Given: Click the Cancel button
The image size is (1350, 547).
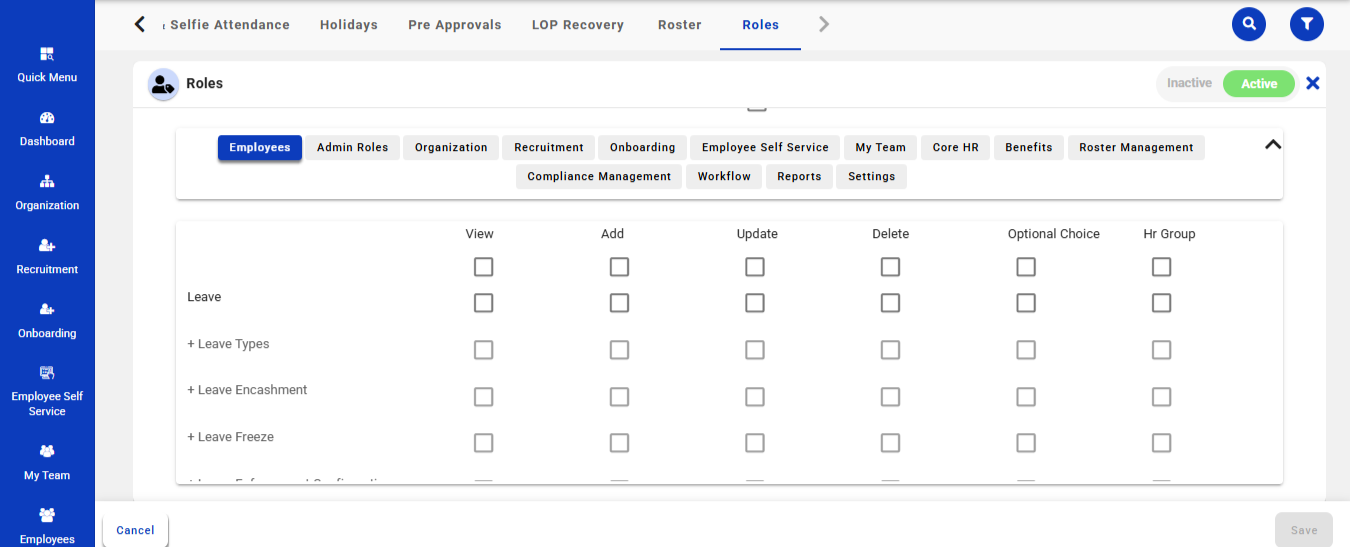Looking at the screenshot, I should click(x=135, y=530).
